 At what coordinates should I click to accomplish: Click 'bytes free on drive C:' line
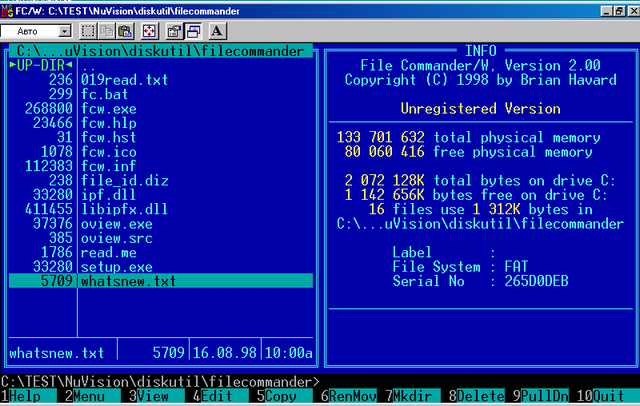tap(476, 195)
